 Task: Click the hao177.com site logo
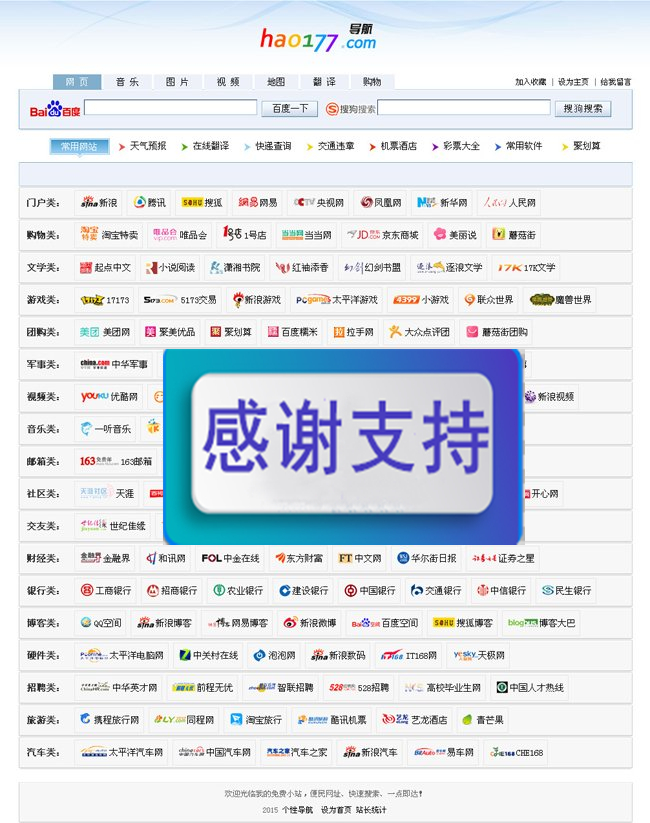coord(318,38)
